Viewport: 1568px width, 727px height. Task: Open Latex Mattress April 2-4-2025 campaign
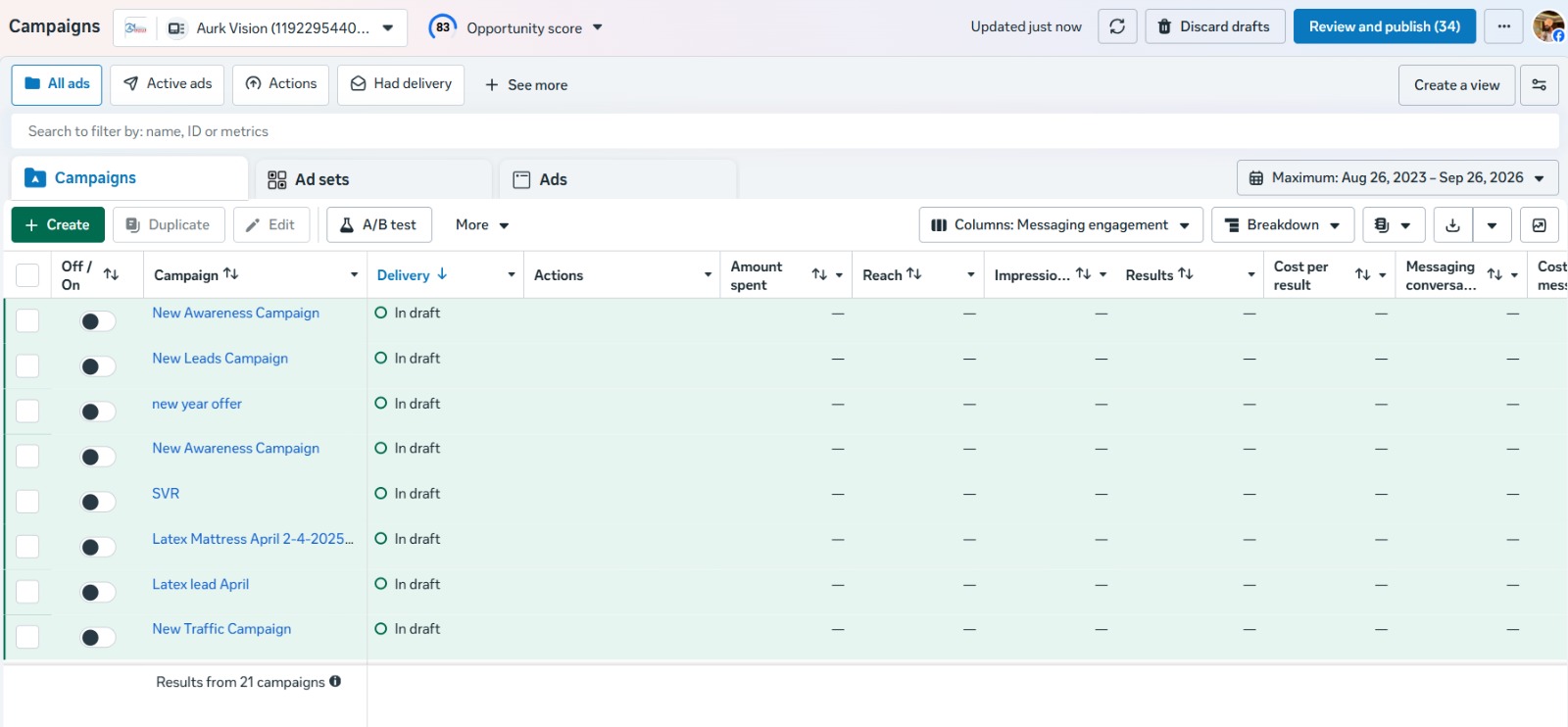[253, 539]
